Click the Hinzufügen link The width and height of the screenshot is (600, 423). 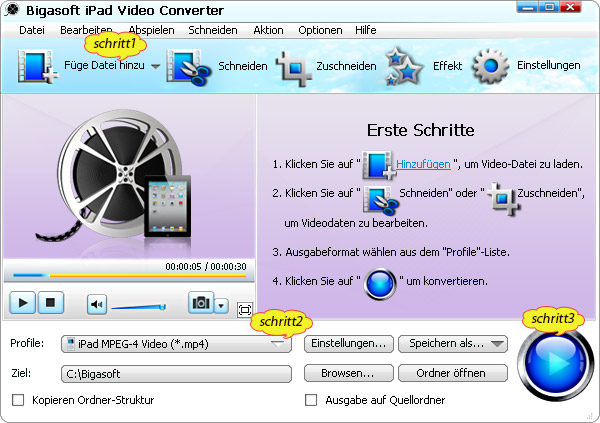(423, 164)
